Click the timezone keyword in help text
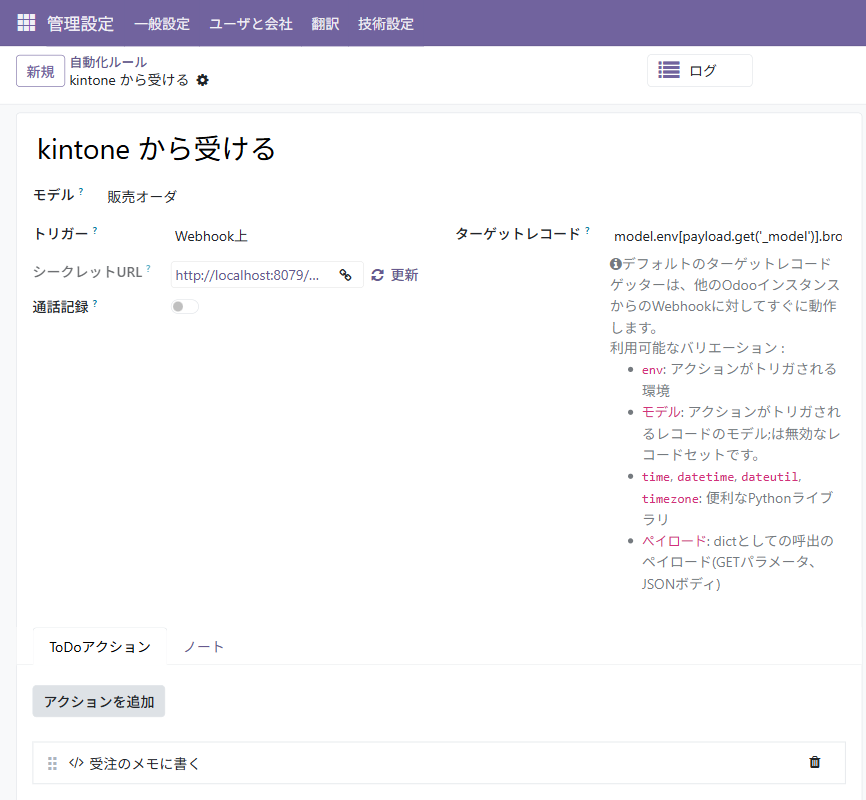 670,499
